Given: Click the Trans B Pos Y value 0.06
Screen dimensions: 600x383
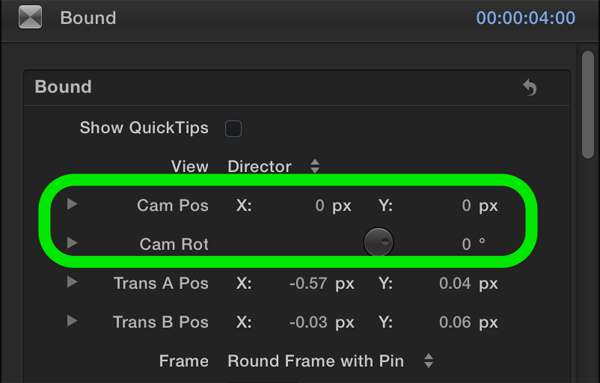Looking at the screenshot, I should [x=455, y=322].
